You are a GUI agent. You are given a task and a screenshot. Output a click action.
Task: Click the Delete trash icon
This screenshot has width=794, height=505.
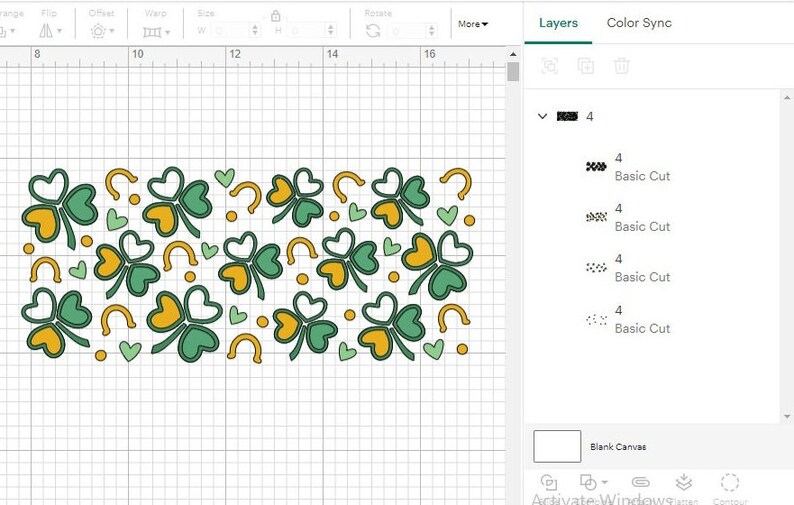(x=621, y=66)
